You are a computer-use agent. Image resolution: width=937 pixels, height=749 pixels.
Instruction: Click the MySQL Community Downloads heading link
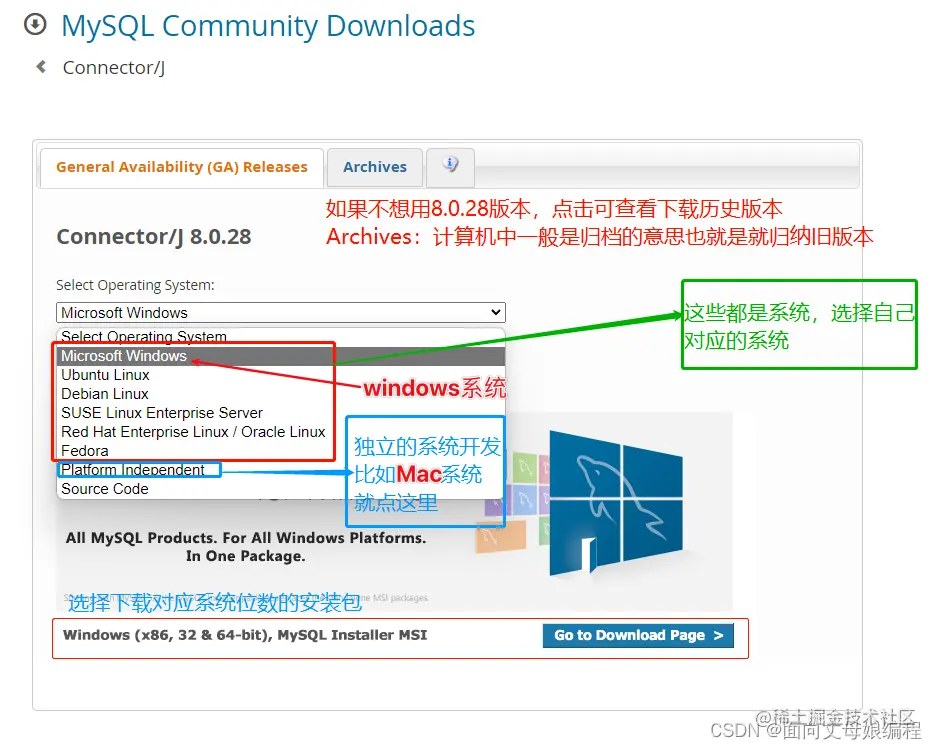click(268, 26)
